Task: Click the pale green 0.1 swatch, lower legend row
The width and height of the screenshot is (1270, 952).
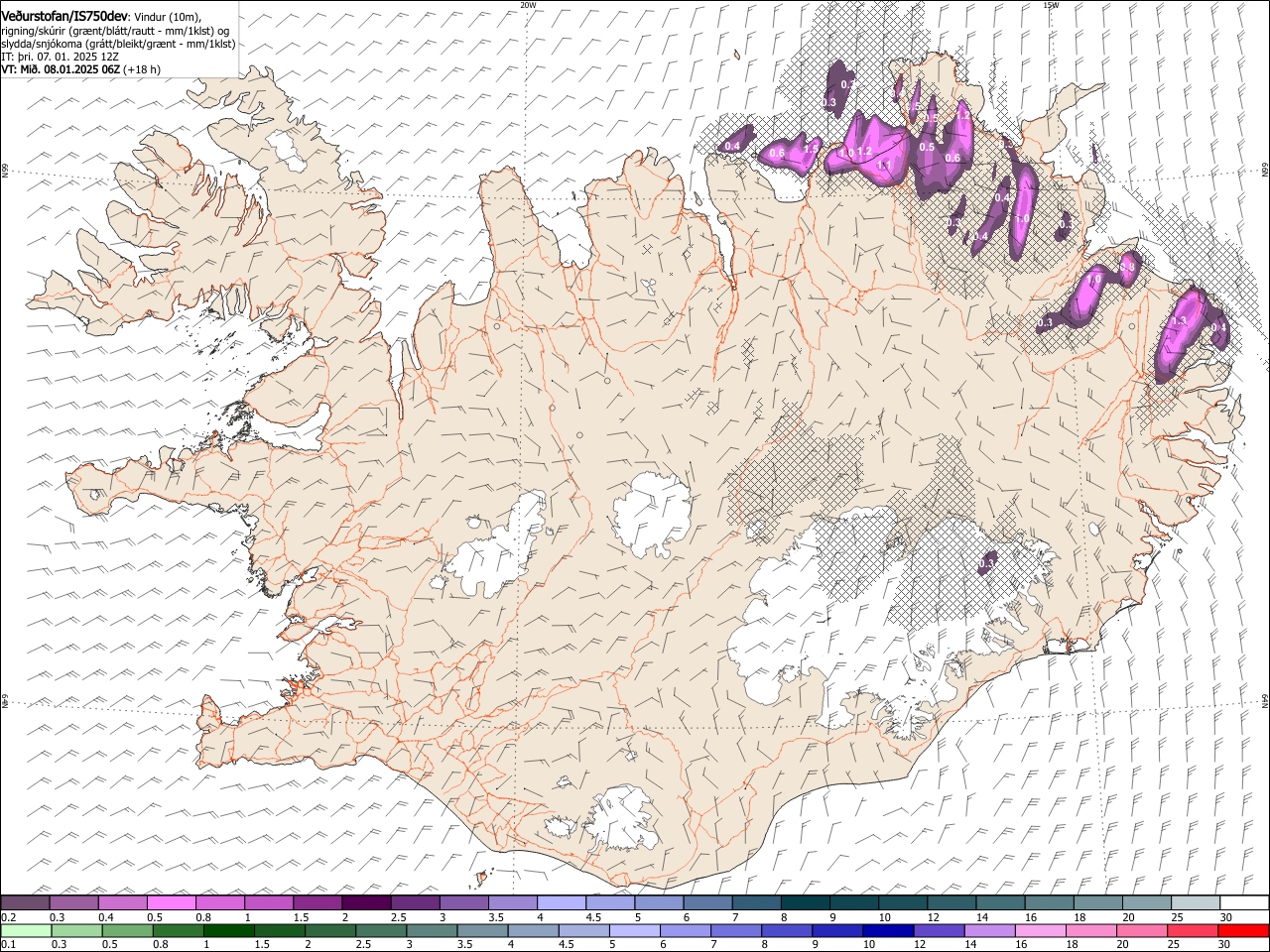Action: [x=26, y=930]
